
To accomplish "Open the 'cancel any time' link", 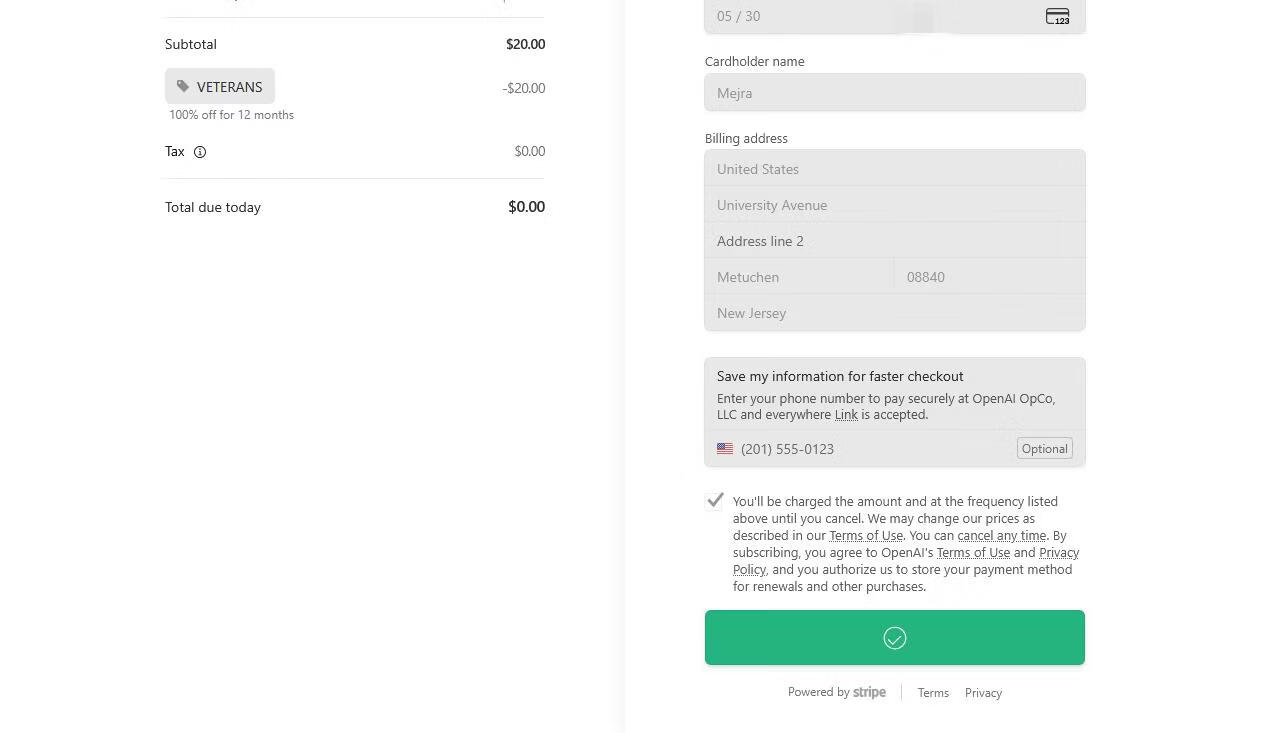I will (1001, 536).
